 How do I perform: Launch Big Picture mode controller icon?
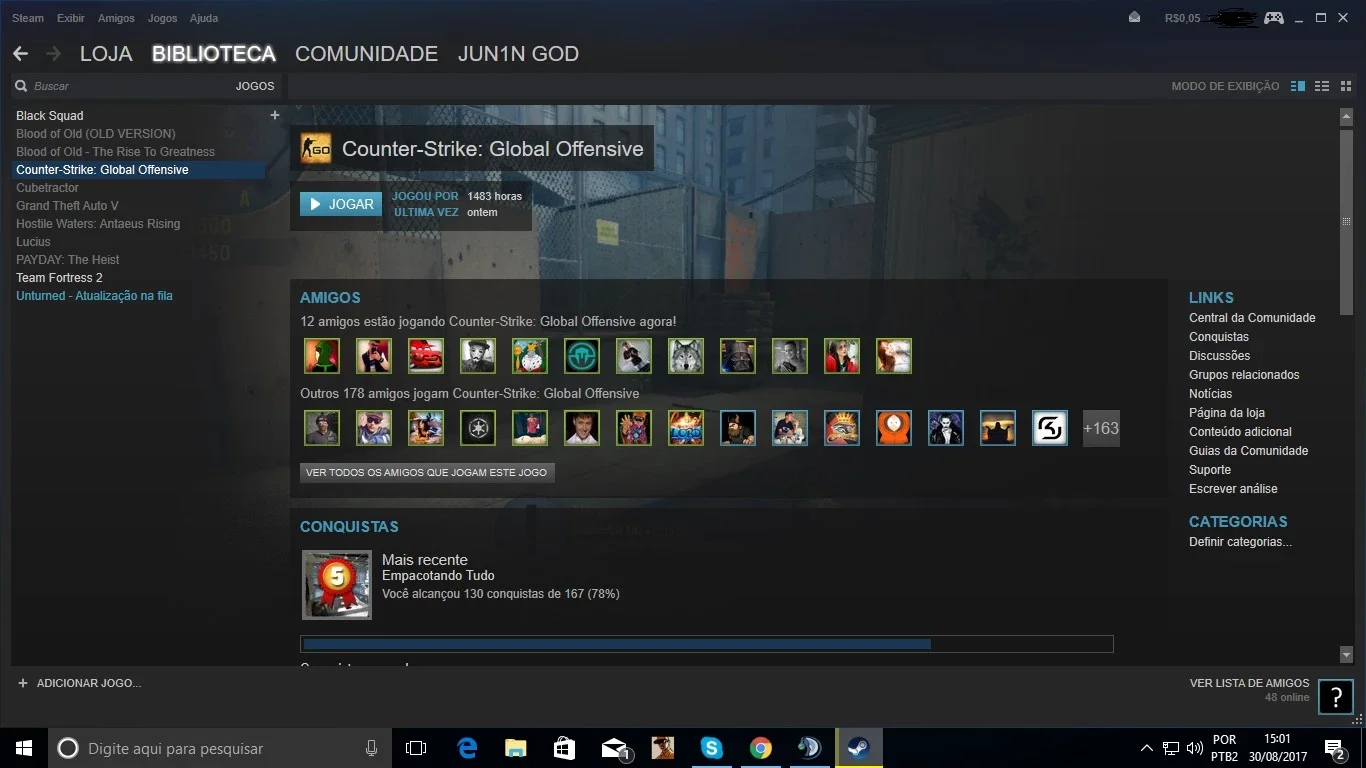tap(1273, 18)
